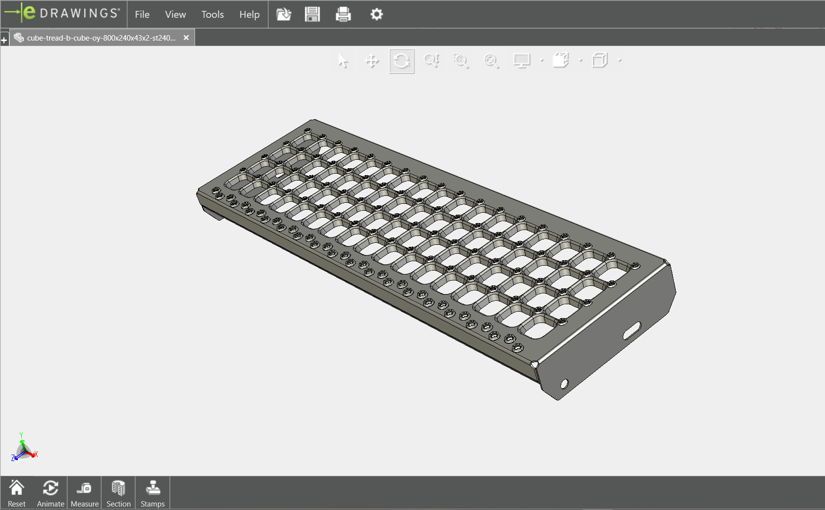Start Animate playback of views
825x510 pixels.
[x=50, y=492]
